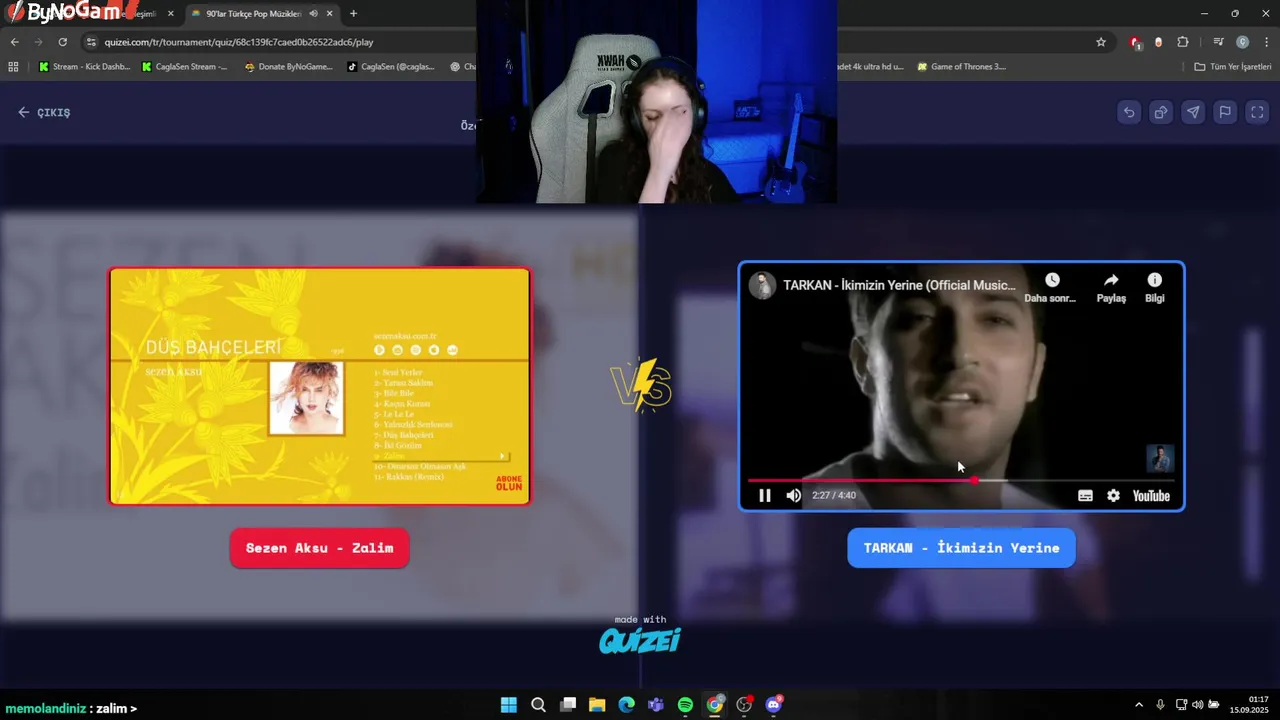Open the Chrome profile avatar
This screenshot has height=720, width=1280.
1242,42
